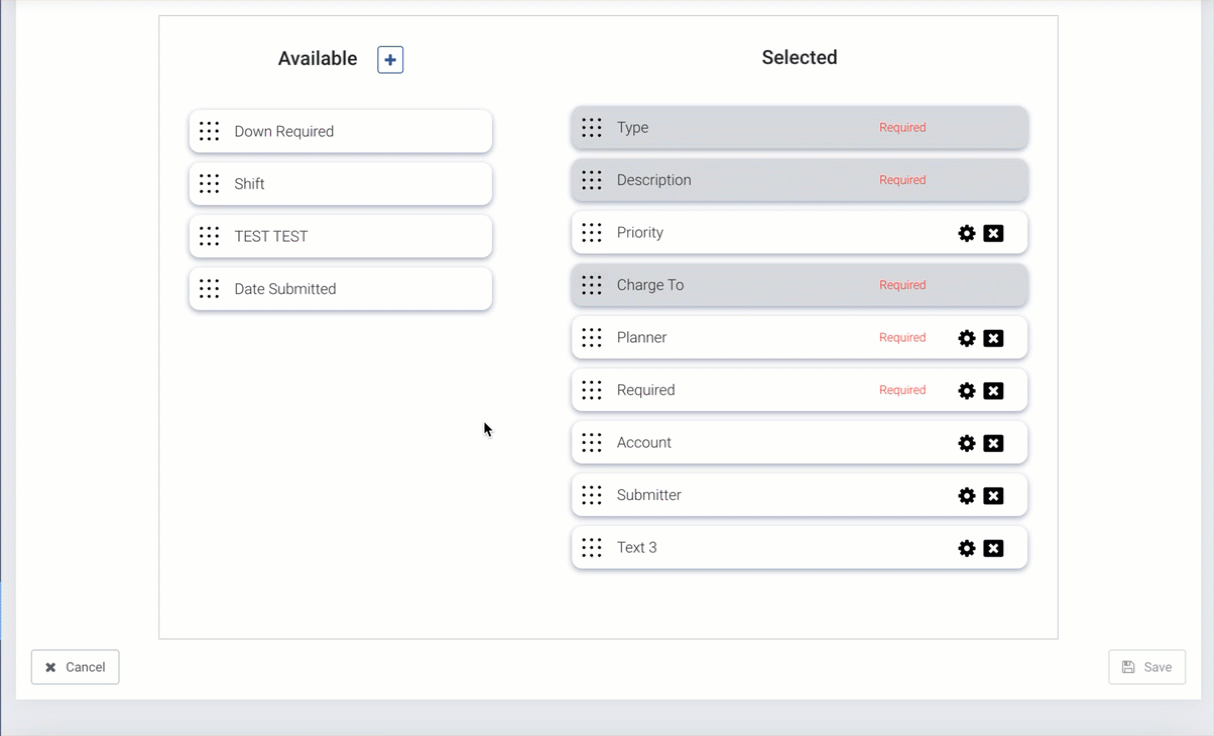Click the Required tag on Description row

pyautogui.click(x=902, y=180)
